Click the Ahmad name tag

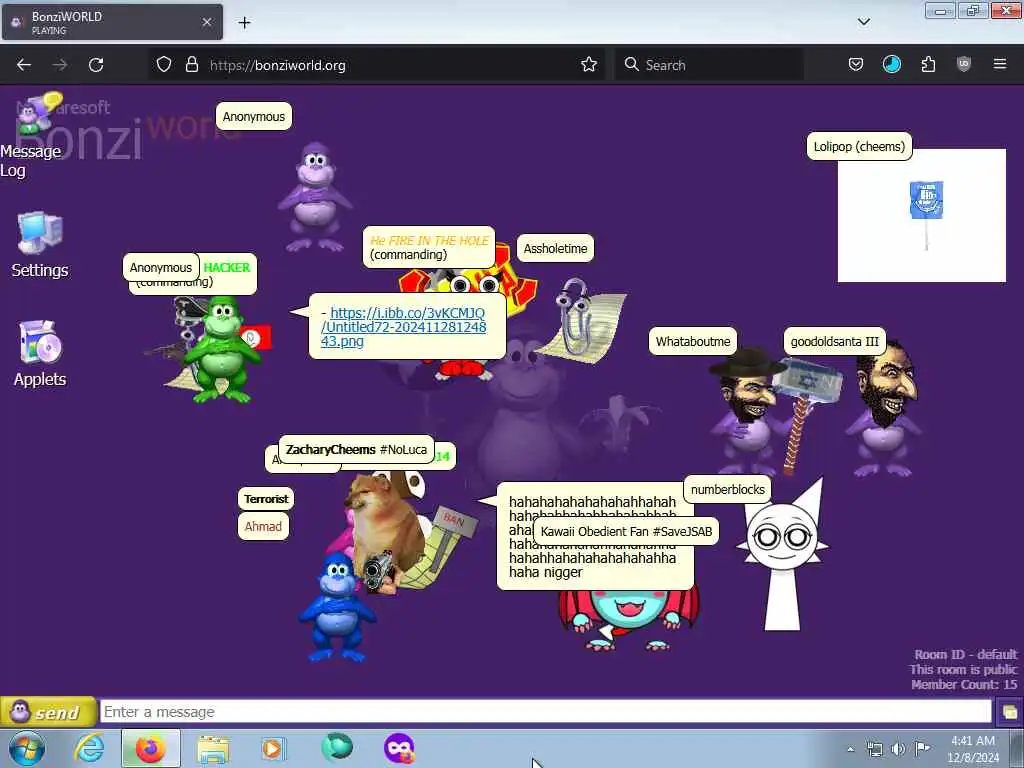(x=263, y=526)
